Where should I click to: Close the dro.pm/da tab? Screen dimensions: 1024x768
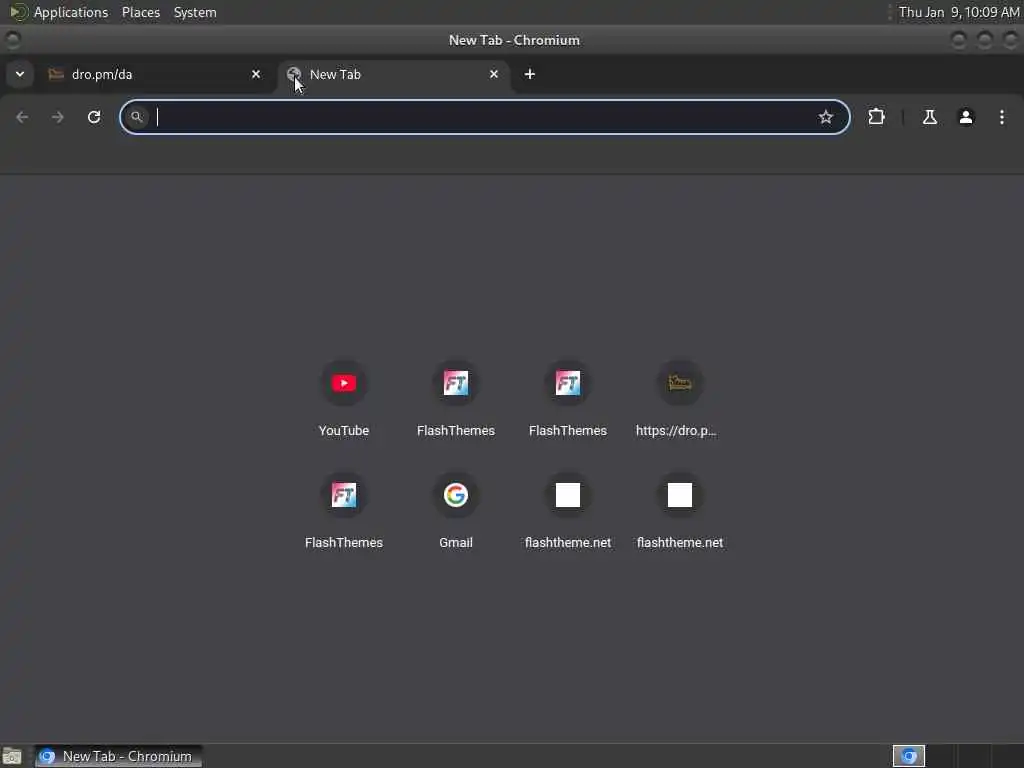coord(256,74)
